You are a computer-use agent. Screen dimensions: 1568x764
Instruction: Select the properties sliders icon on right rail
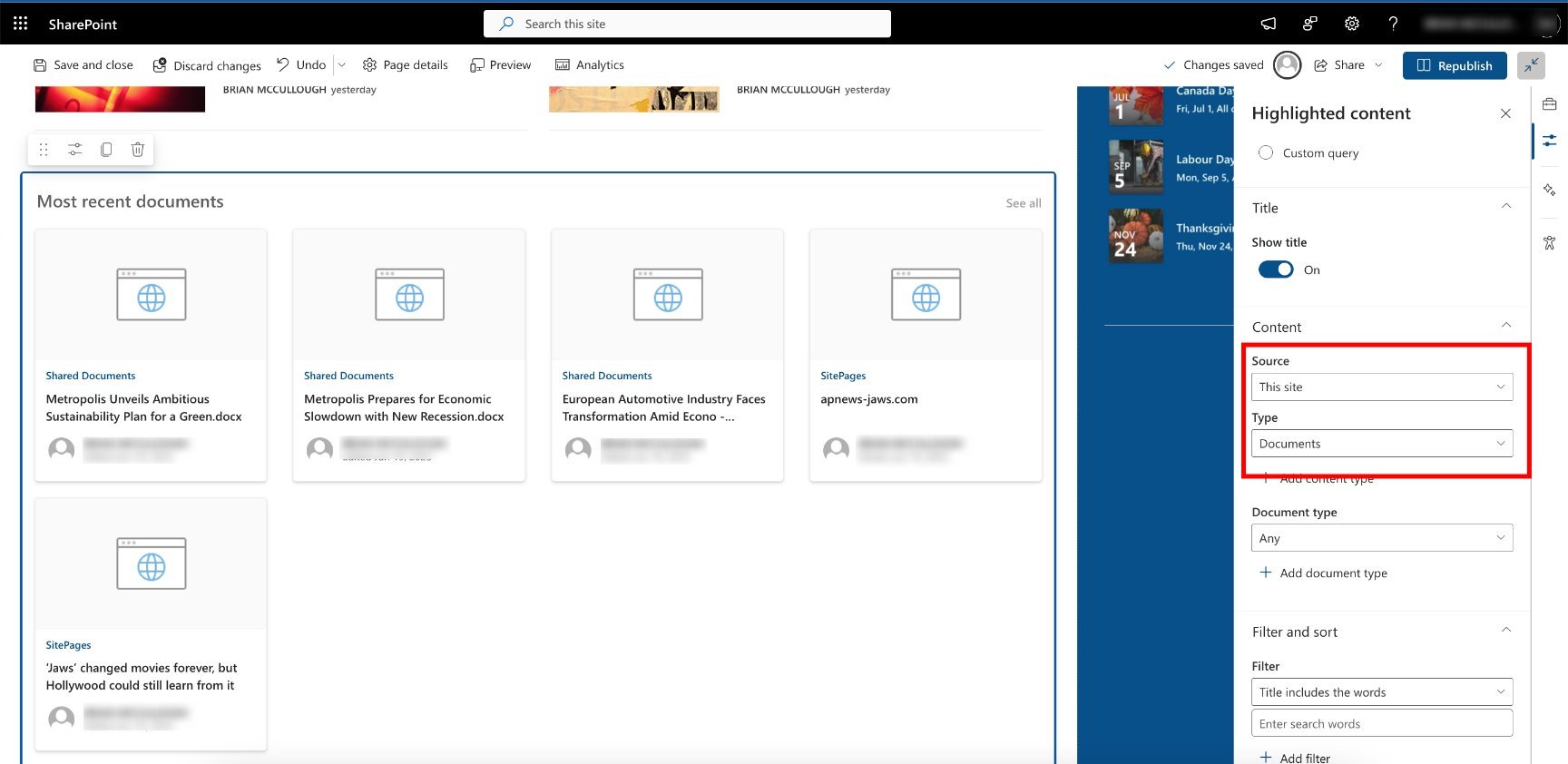tap(1549, 141)
